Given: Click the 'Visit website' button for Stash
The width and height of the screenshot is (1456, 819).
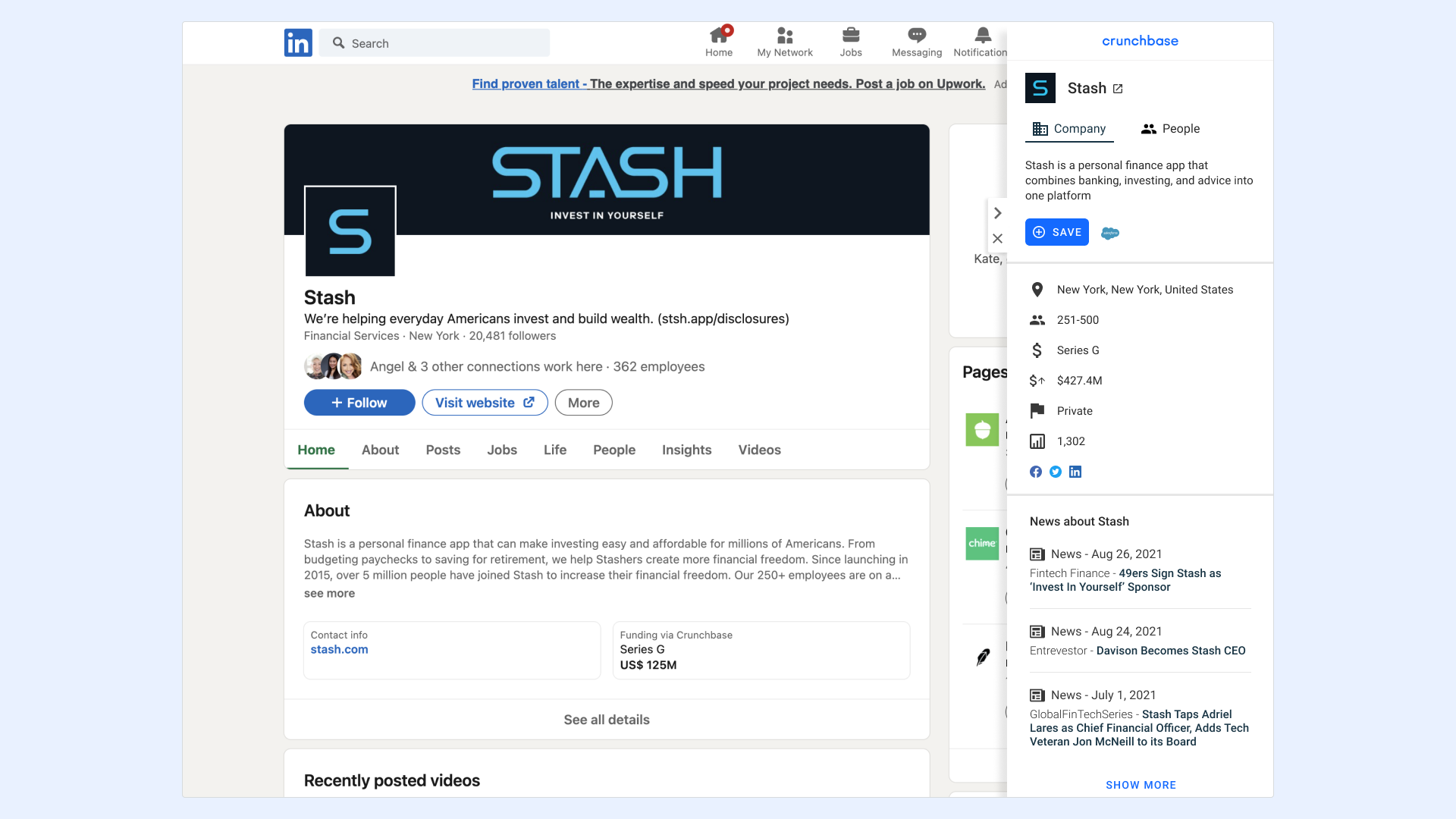Looking at the screenshot, I should click(x=483, y=402).
